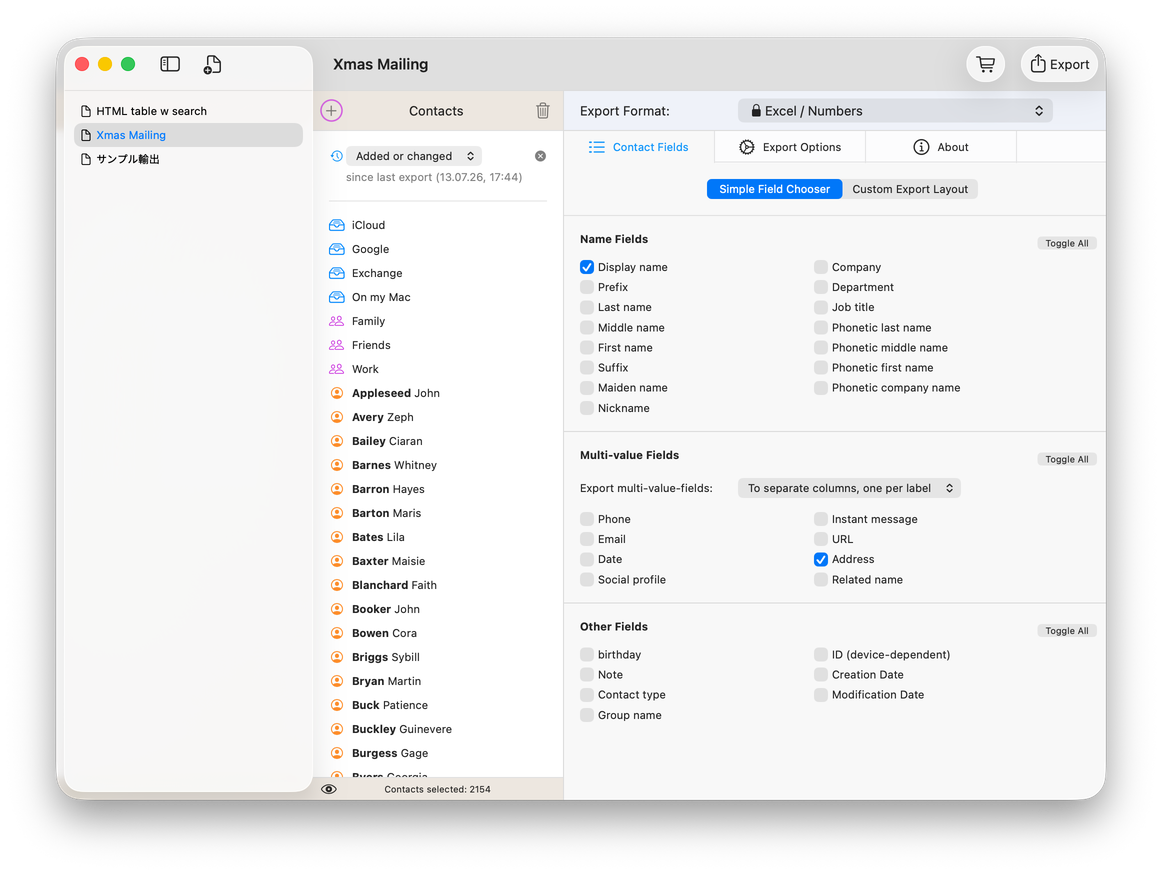Switch to the Export Options tab
Viewport: 1162px width, 874px height.
click(790, 147)
